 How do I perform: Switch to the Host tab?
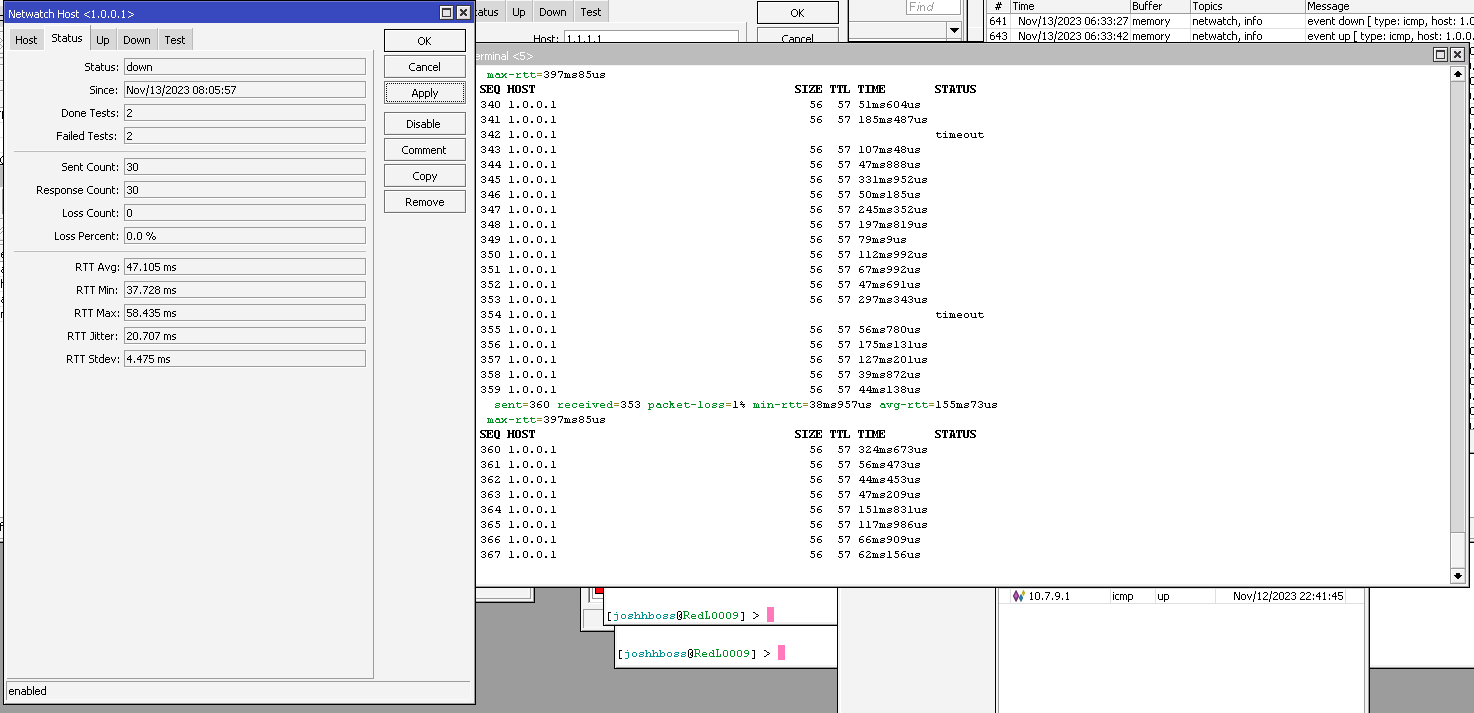tap(25, 39)
